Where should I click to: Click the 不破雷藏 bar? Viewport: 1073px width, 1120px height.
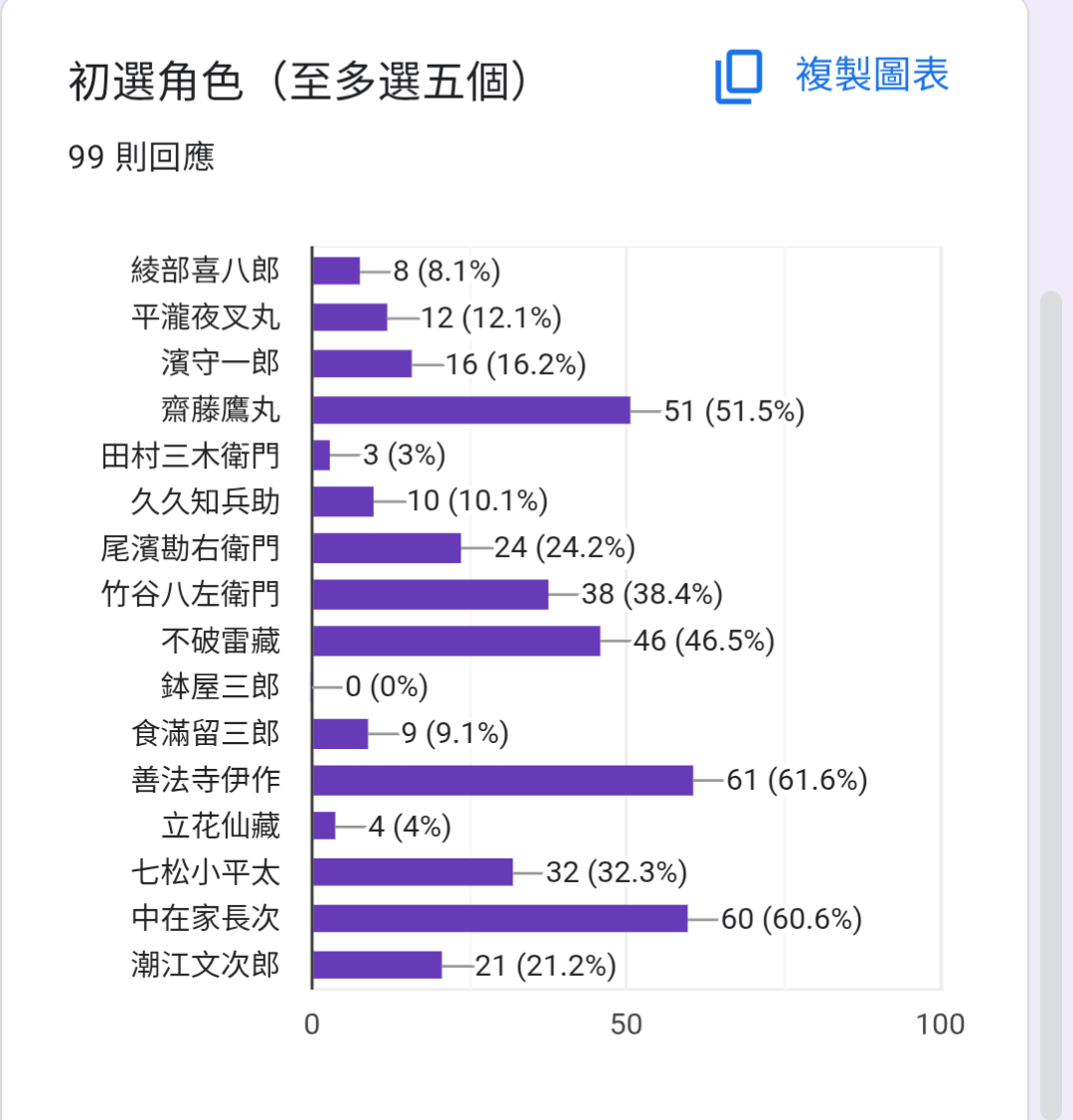pyautogui.click(x=456, y=641)
